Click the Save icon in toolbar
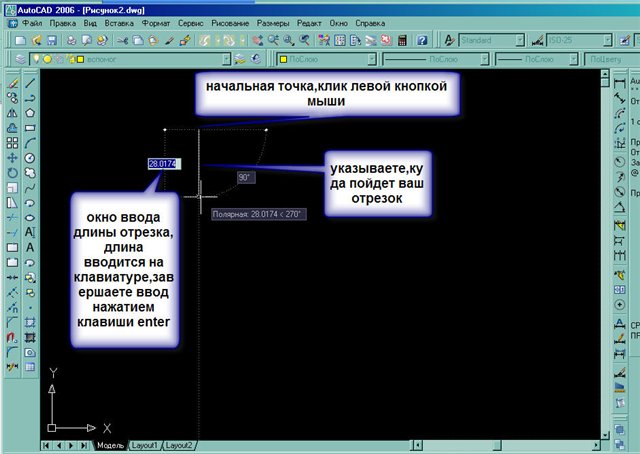Screen dimensions: 640x454 (x=51, y=41)
